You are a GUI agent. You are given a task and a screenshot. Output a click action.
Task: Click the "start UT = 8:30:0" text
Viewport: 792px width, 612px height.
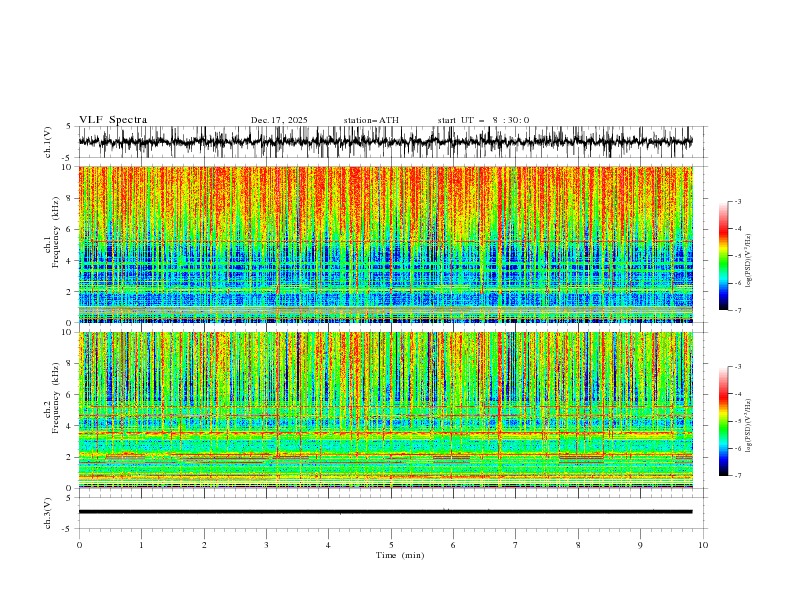click(x=483, y=120)
